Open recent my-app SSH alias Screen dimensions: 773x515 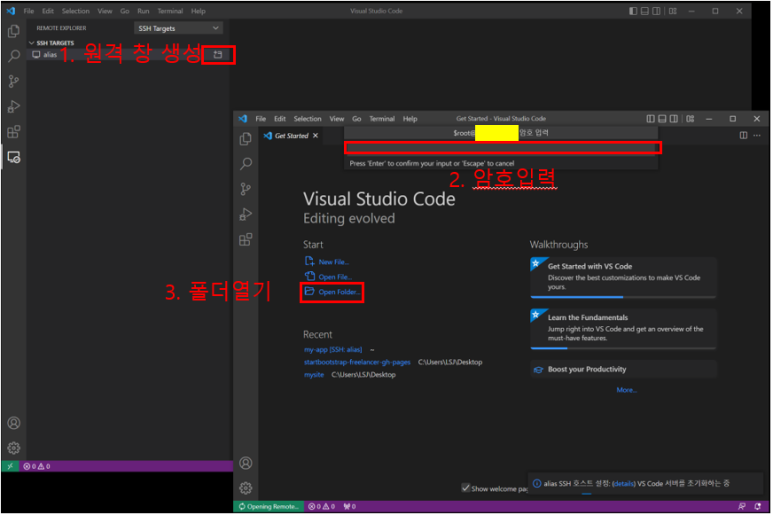pyautogui.click(x=333, y=349)
